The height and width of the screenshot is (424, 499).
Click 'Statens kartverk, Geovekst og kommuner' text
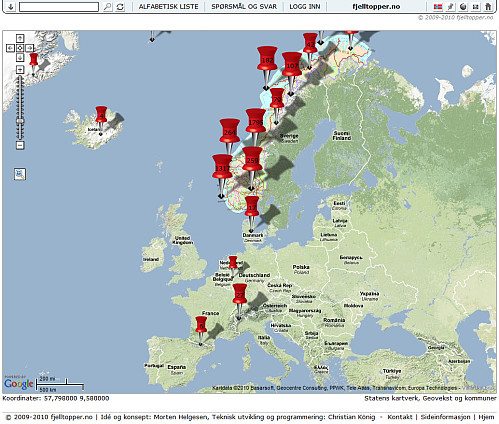430,398
